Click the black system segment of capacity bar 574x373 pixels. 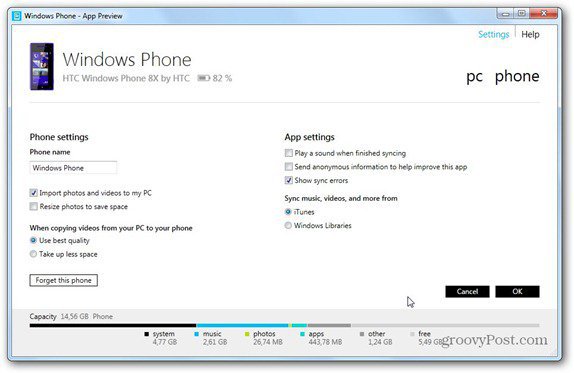click(x=113, y=325)
